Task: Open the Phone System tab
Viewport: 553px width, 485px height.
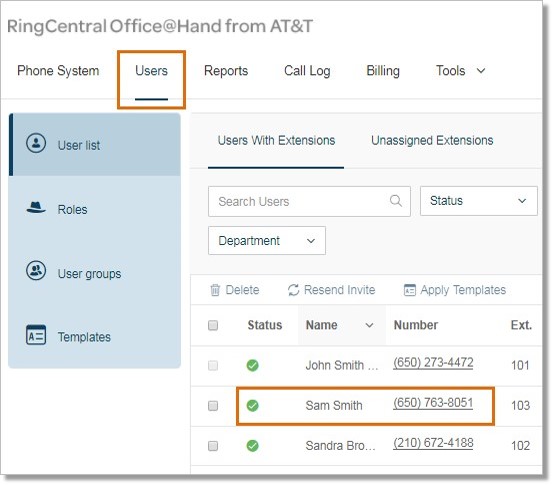Action: pos(58,71)
